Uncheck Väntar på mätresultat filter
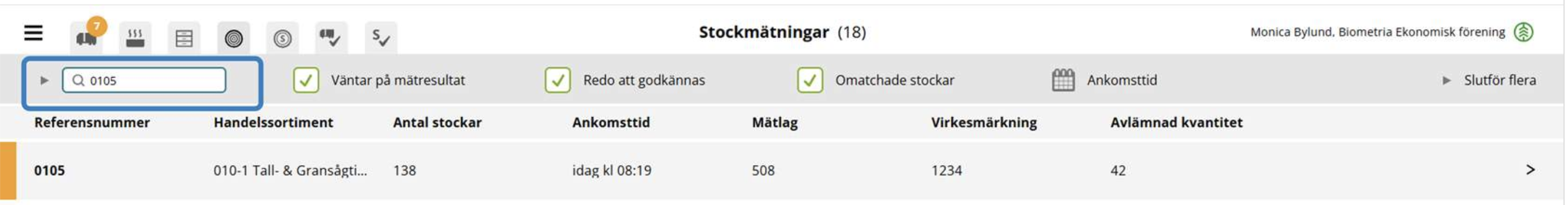The width and height of the screenshot is (1568, 205). (305, 80)
